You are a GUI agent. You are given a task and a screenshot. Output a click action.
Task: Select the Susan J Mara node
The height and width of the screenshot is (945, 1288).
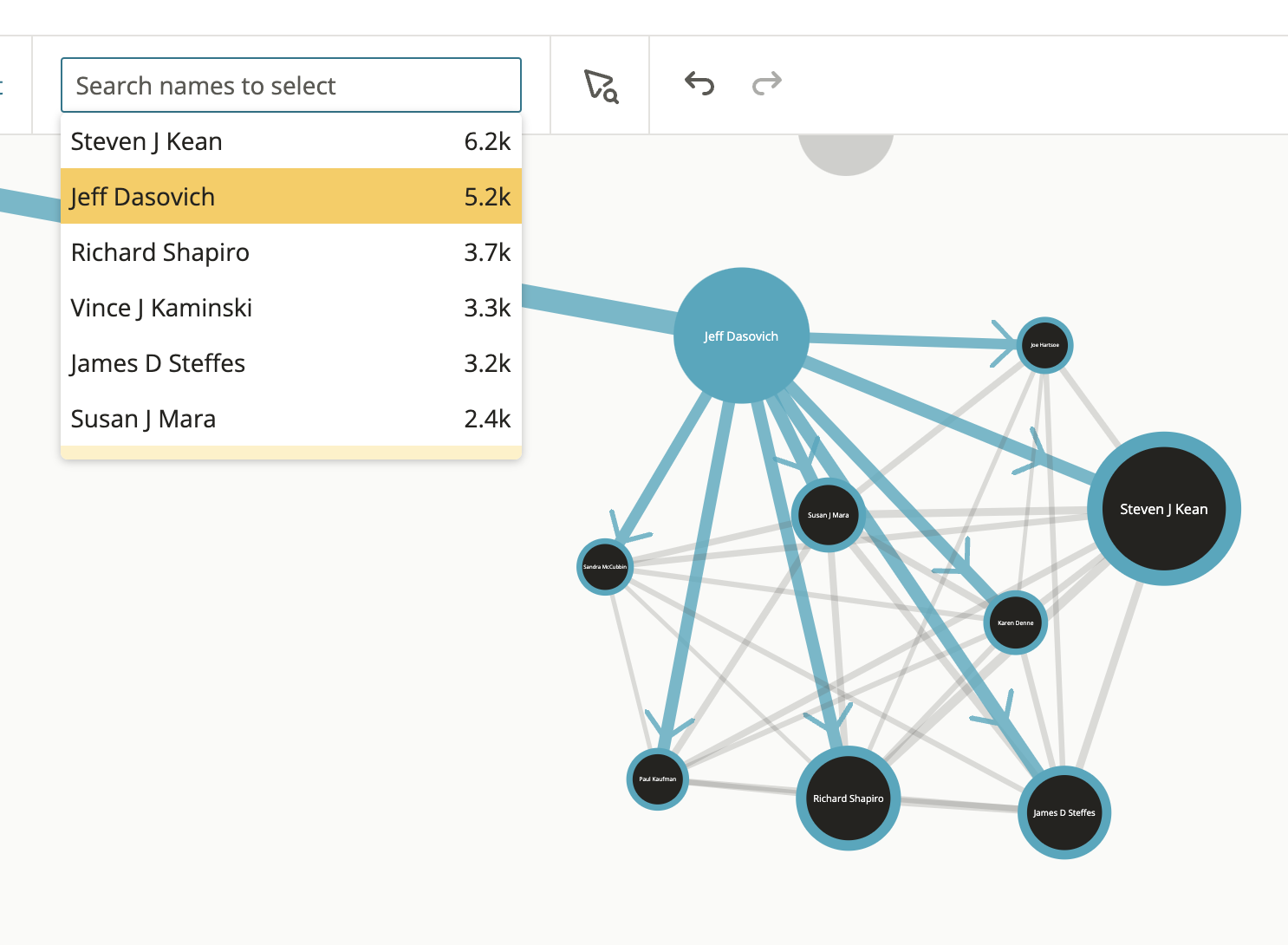[x=829, y=515]
